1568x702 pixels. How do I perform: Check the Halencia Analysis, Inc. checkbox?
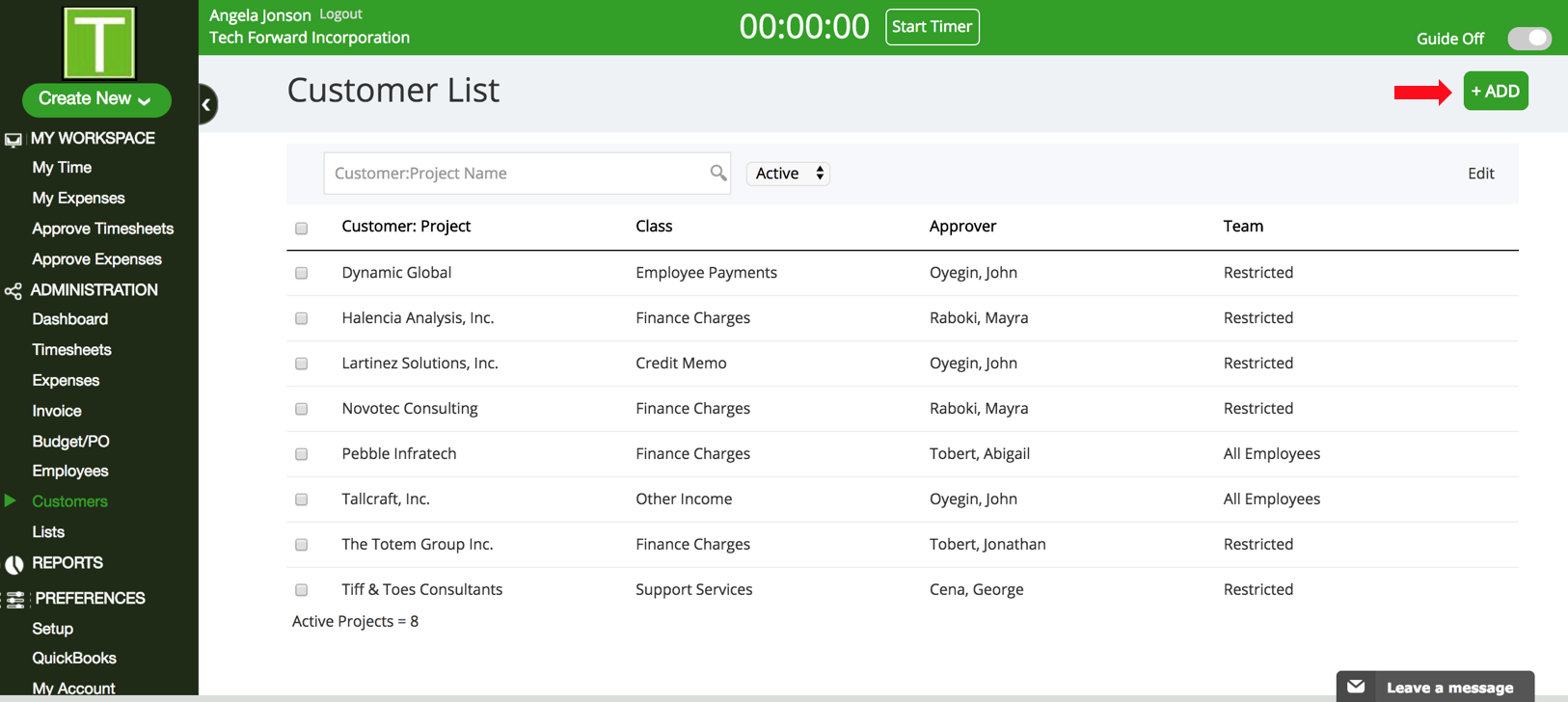[302, 318]
